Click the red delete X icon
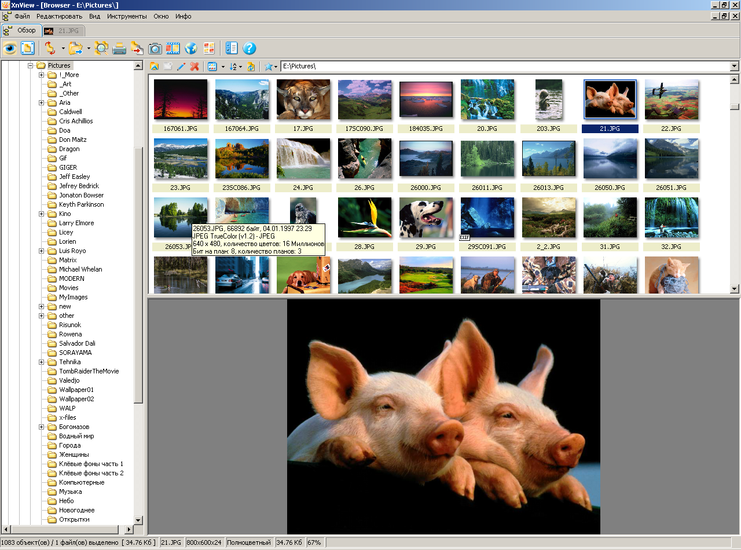 click(194, 67)
